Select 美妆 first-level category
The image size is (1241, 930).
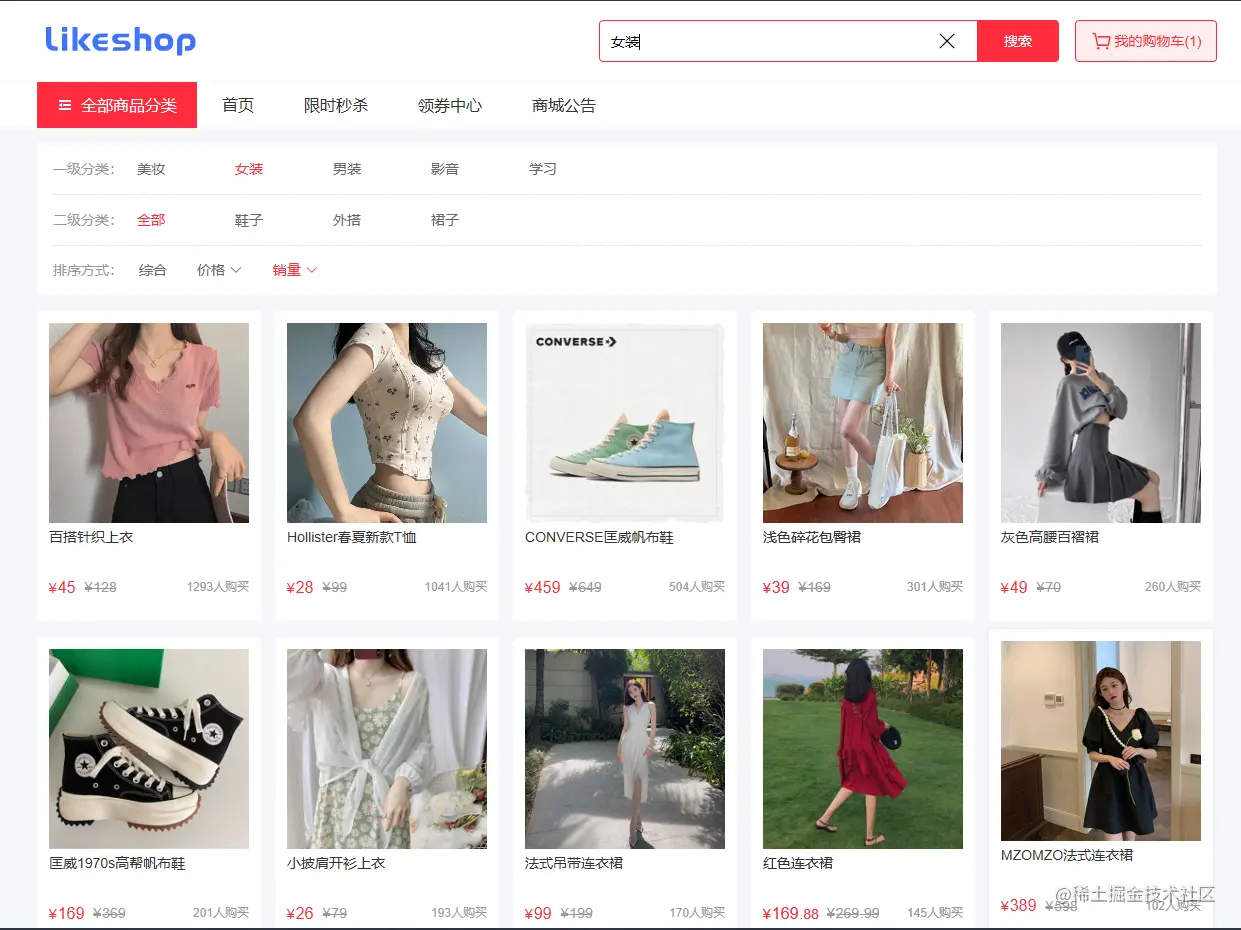[x=151, y=169]
